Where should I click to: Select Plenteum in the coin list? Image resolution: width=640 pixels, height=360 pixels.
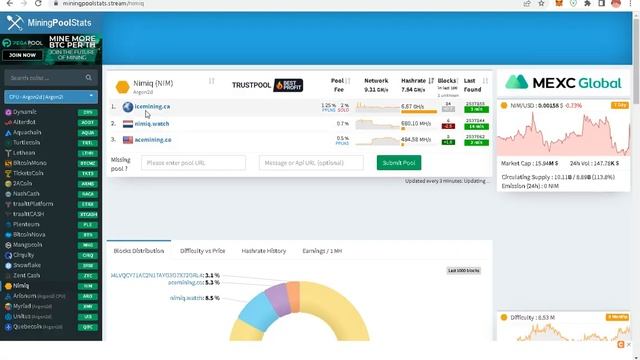click(26, 224)
